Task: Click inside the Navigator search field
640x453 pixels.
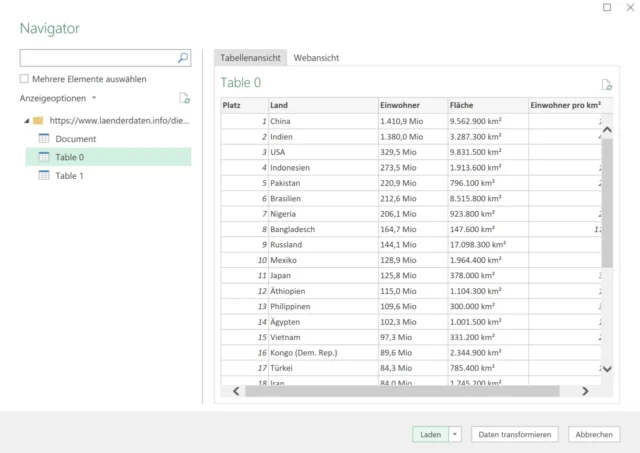Action: pyautogui.click(x=98, y=58)
